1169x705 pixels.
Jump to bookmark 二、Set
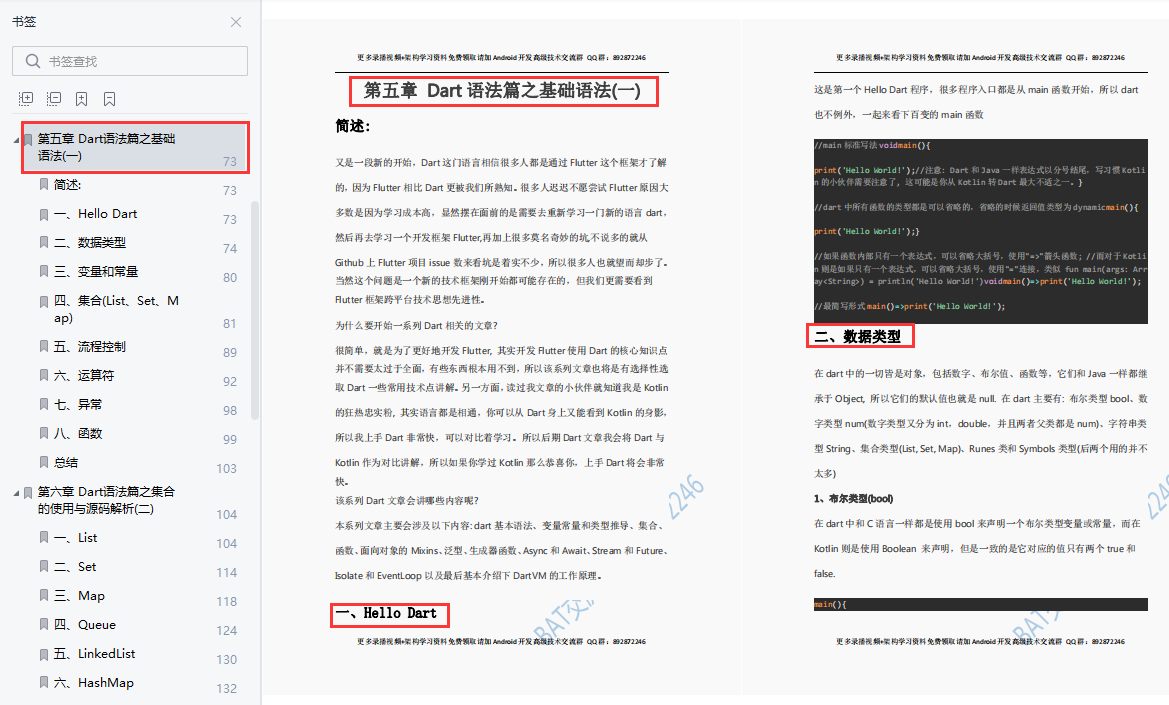[x=75, y=567]
